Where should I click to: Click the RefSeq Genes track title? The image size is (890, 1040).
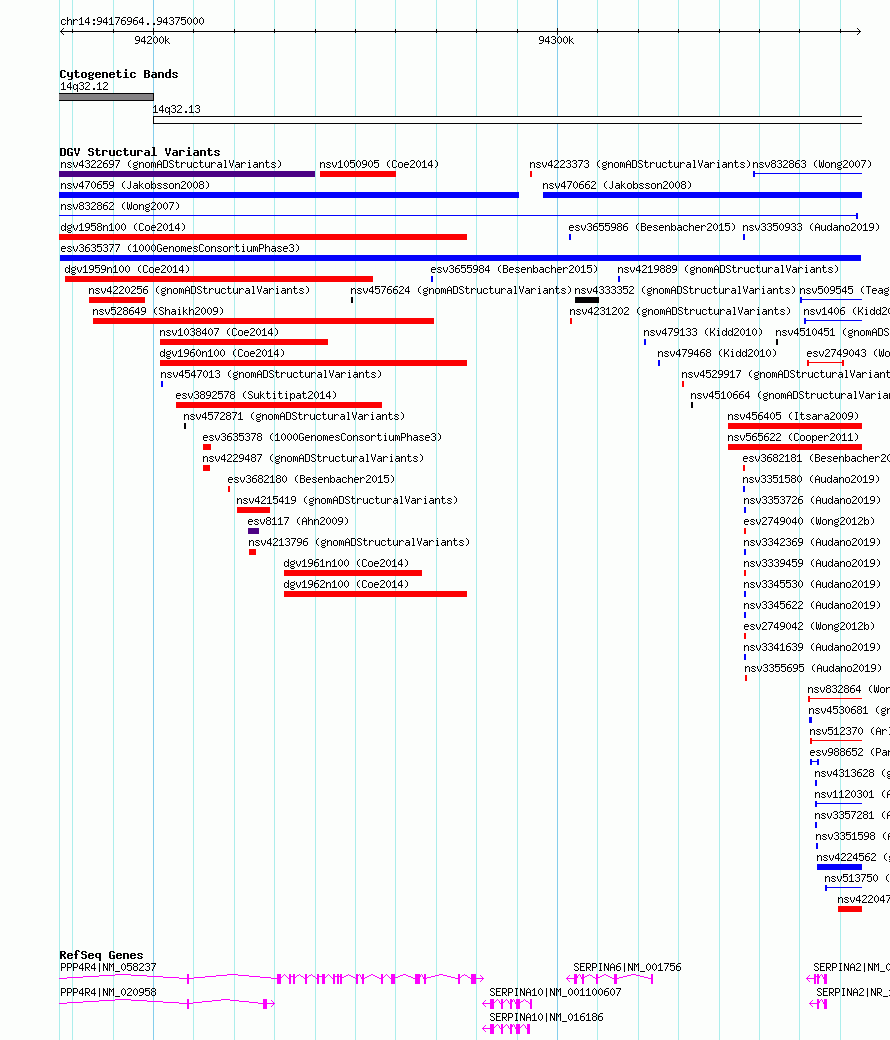101,955
